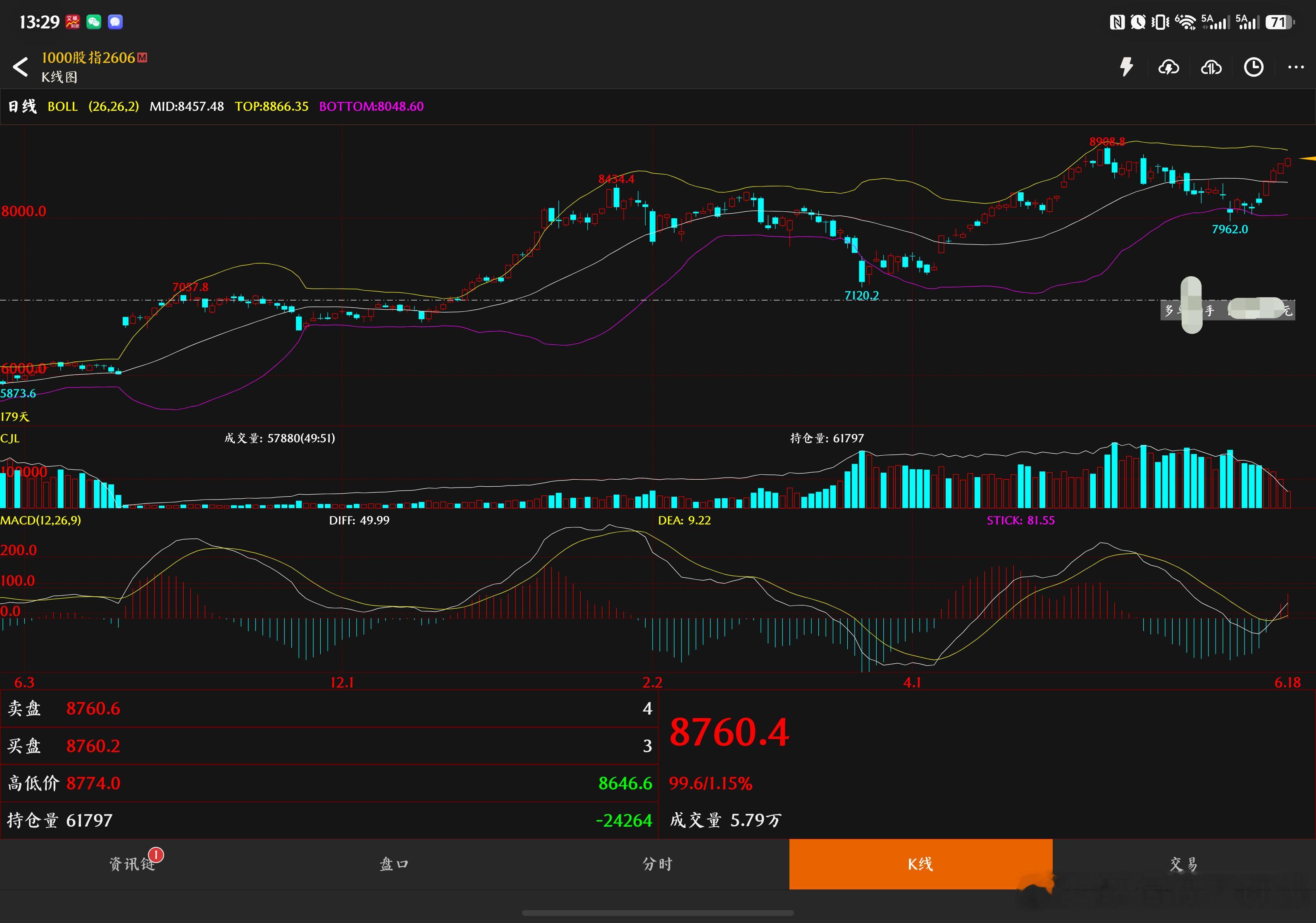Switch the MACD(12,26,9) sub-indicator

pyautogui.click(x=41, y=521)
